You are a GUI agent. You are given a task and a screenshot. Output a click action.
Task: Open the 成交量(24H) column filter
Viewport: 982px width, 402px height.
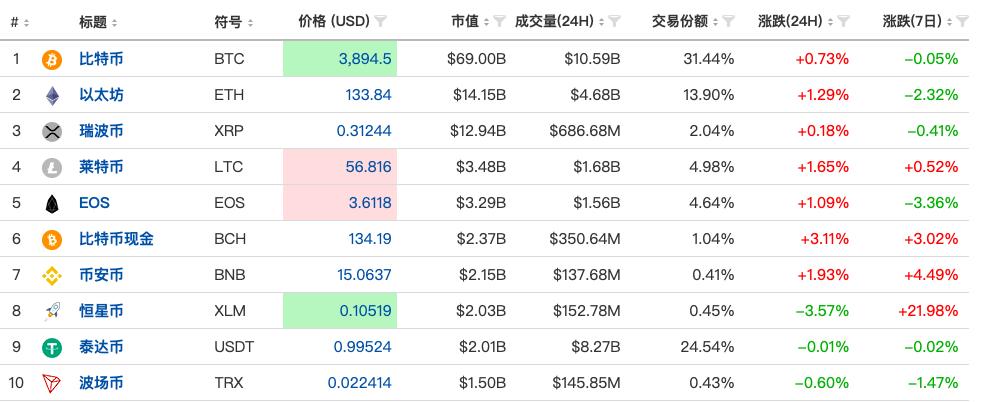coord(614,21)
